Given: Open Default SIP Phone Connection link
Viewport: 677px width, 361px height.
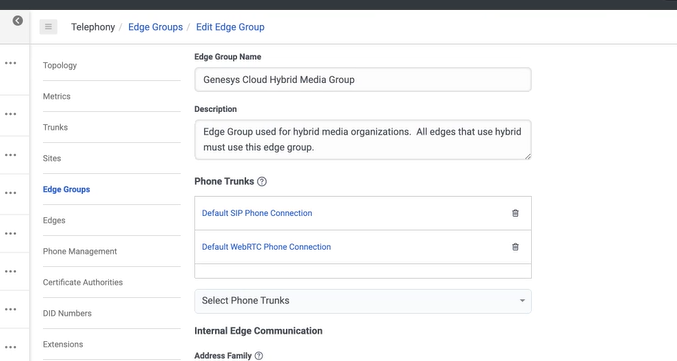Looking at the screenshot, I should click(x=257, y=213).
